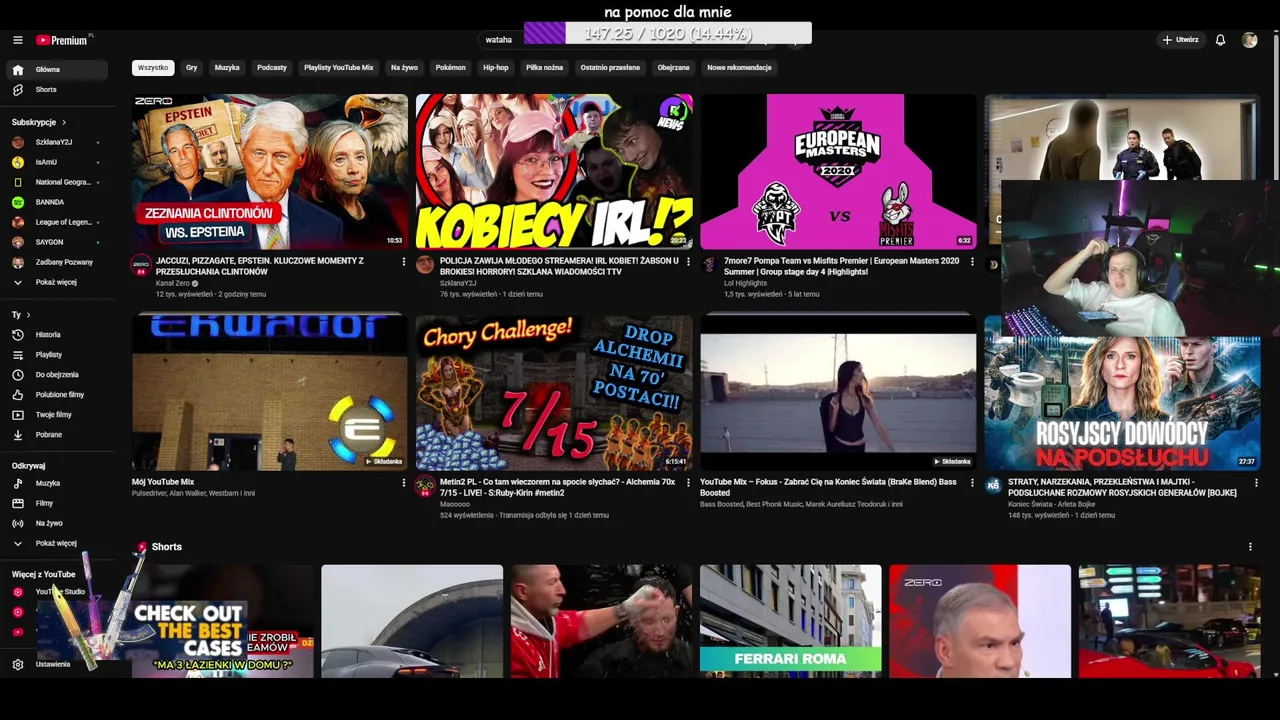Open Koniec Świata - Arleta Bojke channel link
The height and width of the screenshot is (720, 1280).
pyautogui.click(x=1052, y=504)
